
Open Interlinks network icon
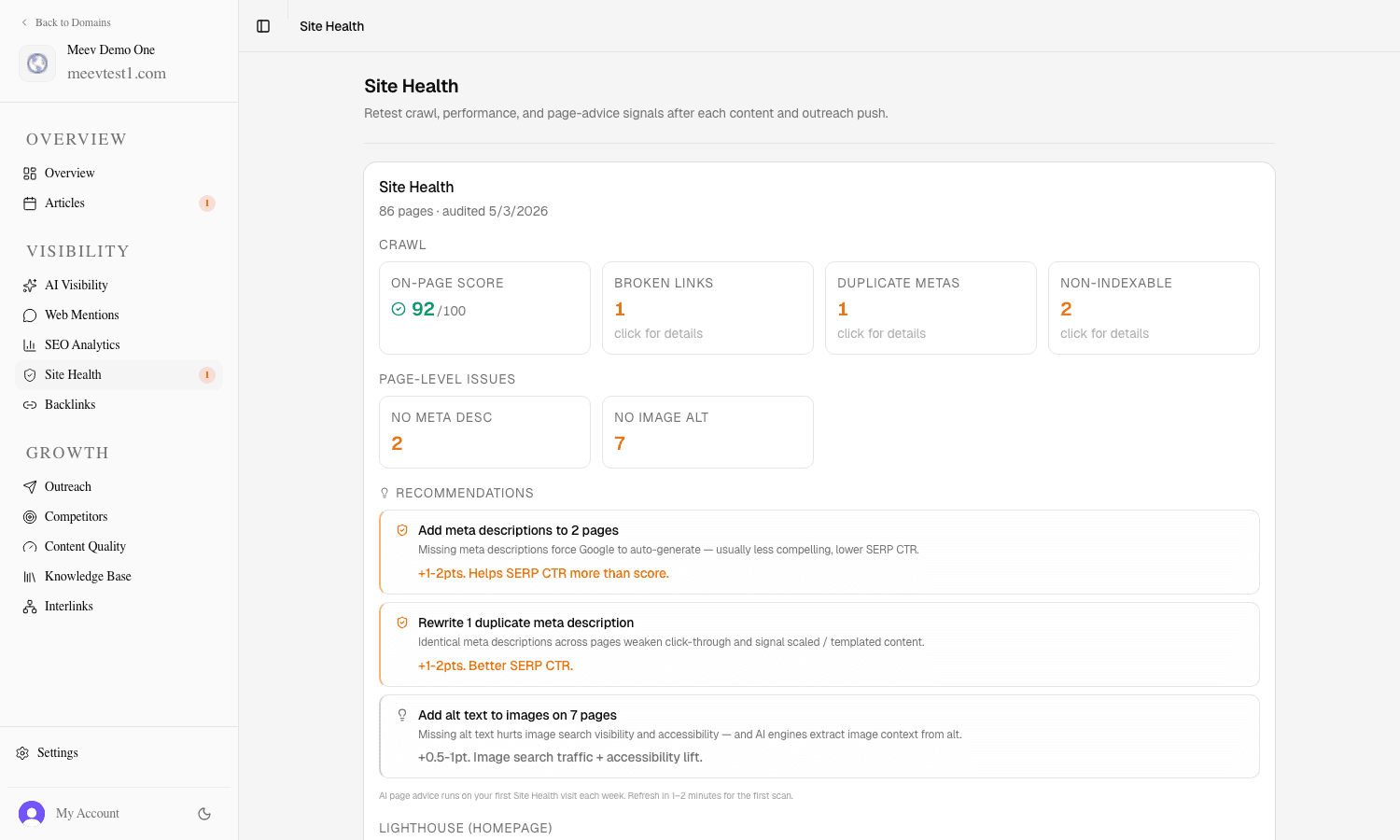click(x=30, y=607)
